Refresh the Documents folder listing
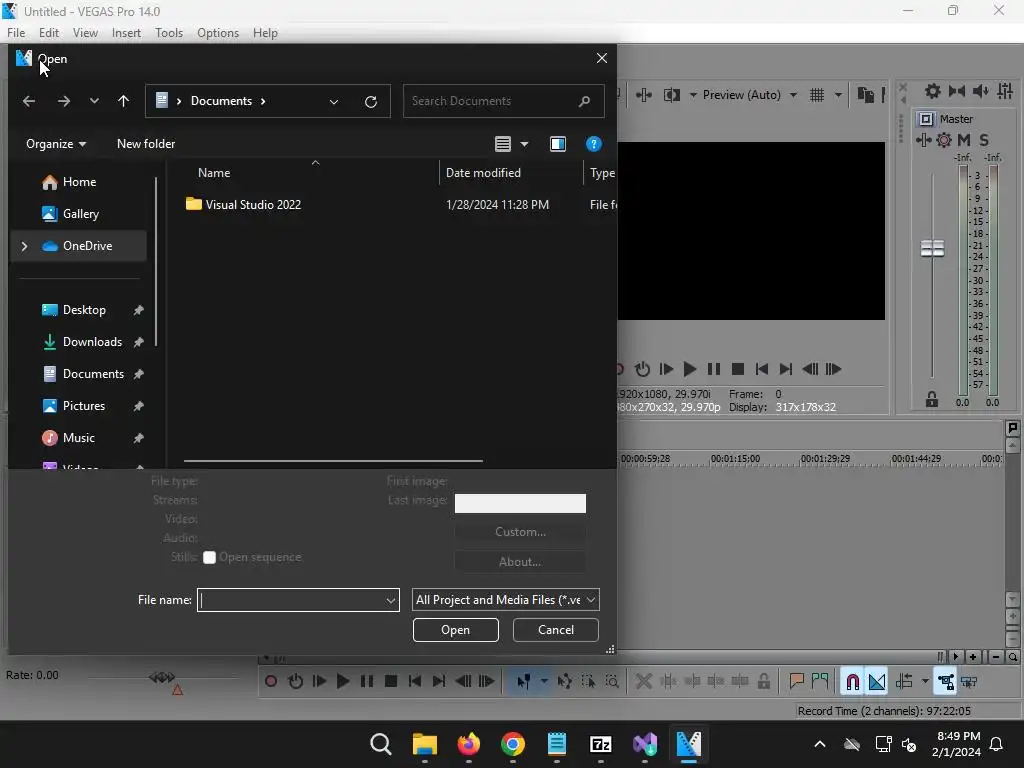 pos(371,101)
